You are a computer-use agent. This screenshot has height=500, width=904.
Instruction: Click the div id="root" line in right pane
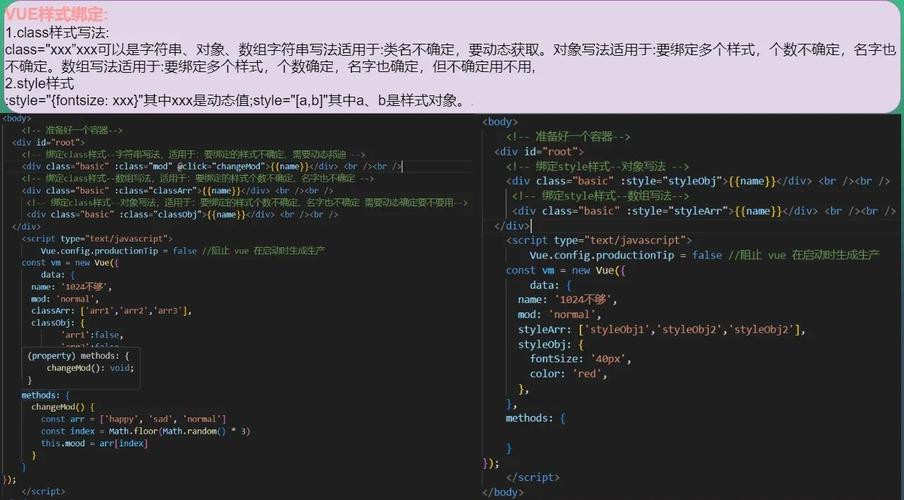pos(539,152)
